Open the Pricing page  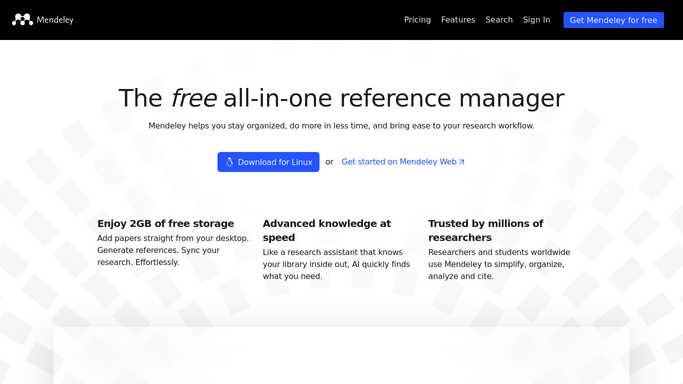tap(417, 20)
